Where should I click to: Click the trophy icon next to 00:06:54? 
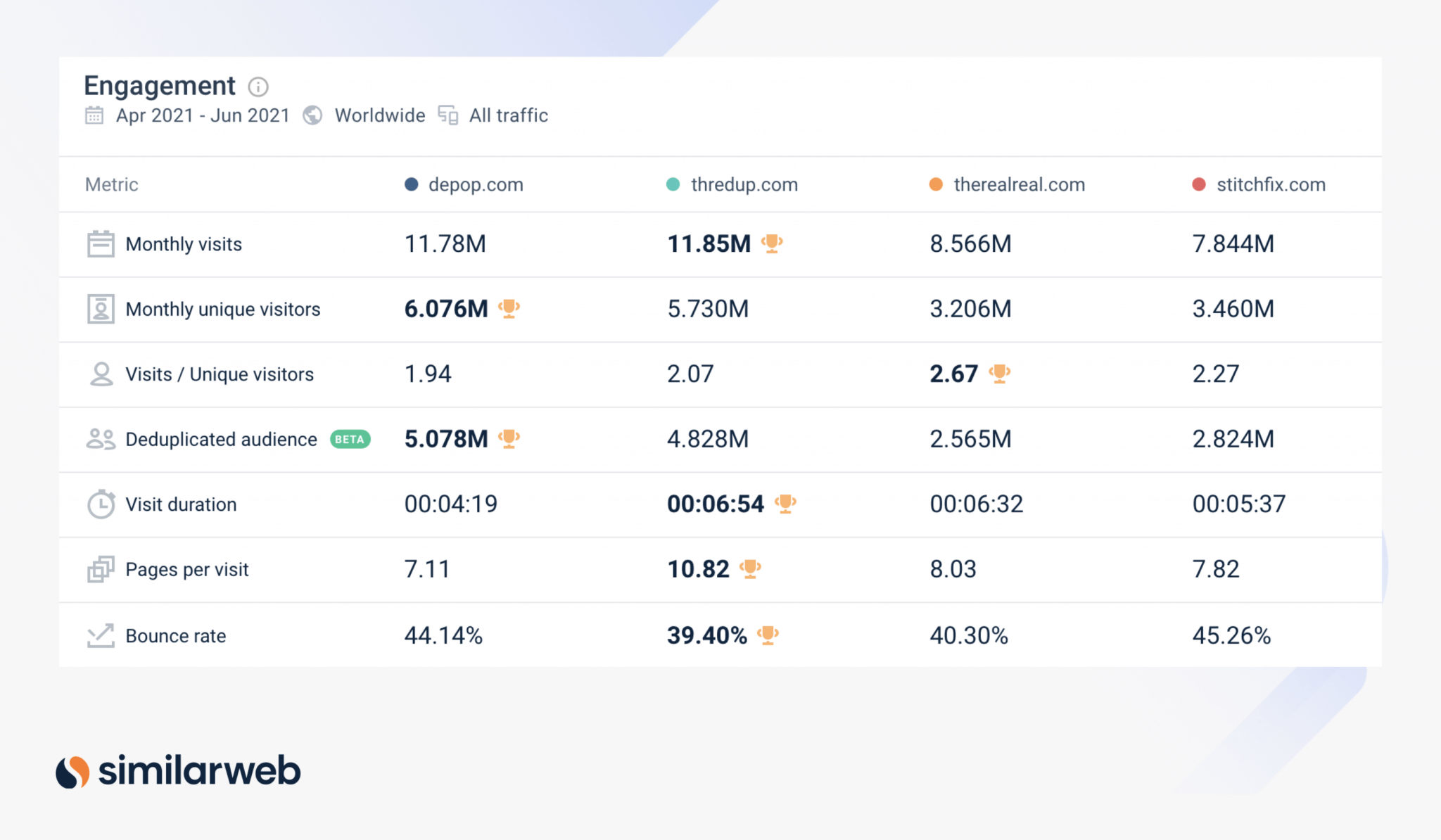coord(785,504)
